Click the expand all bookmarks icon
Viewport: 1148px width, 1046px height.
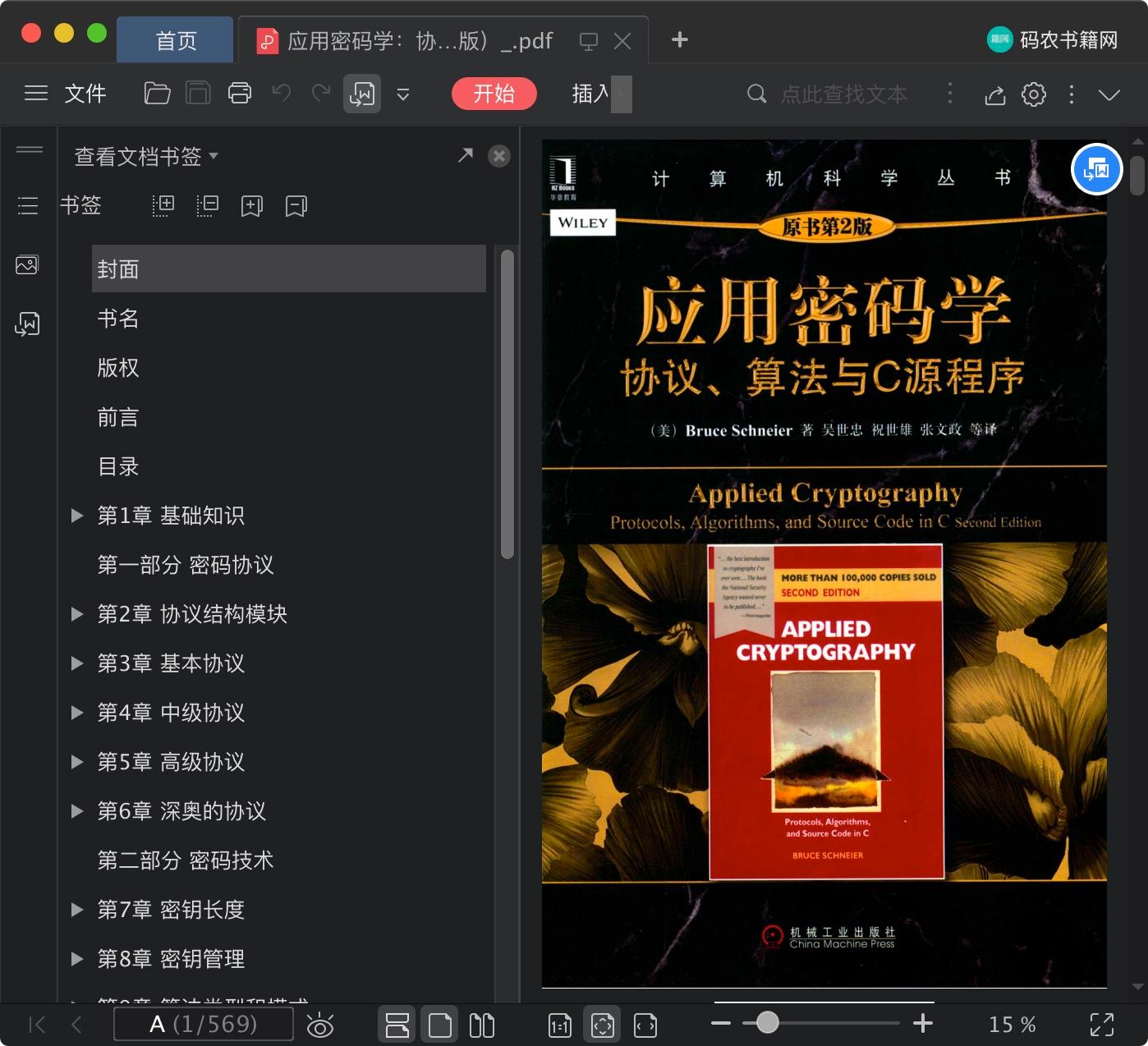pos(163,205)
